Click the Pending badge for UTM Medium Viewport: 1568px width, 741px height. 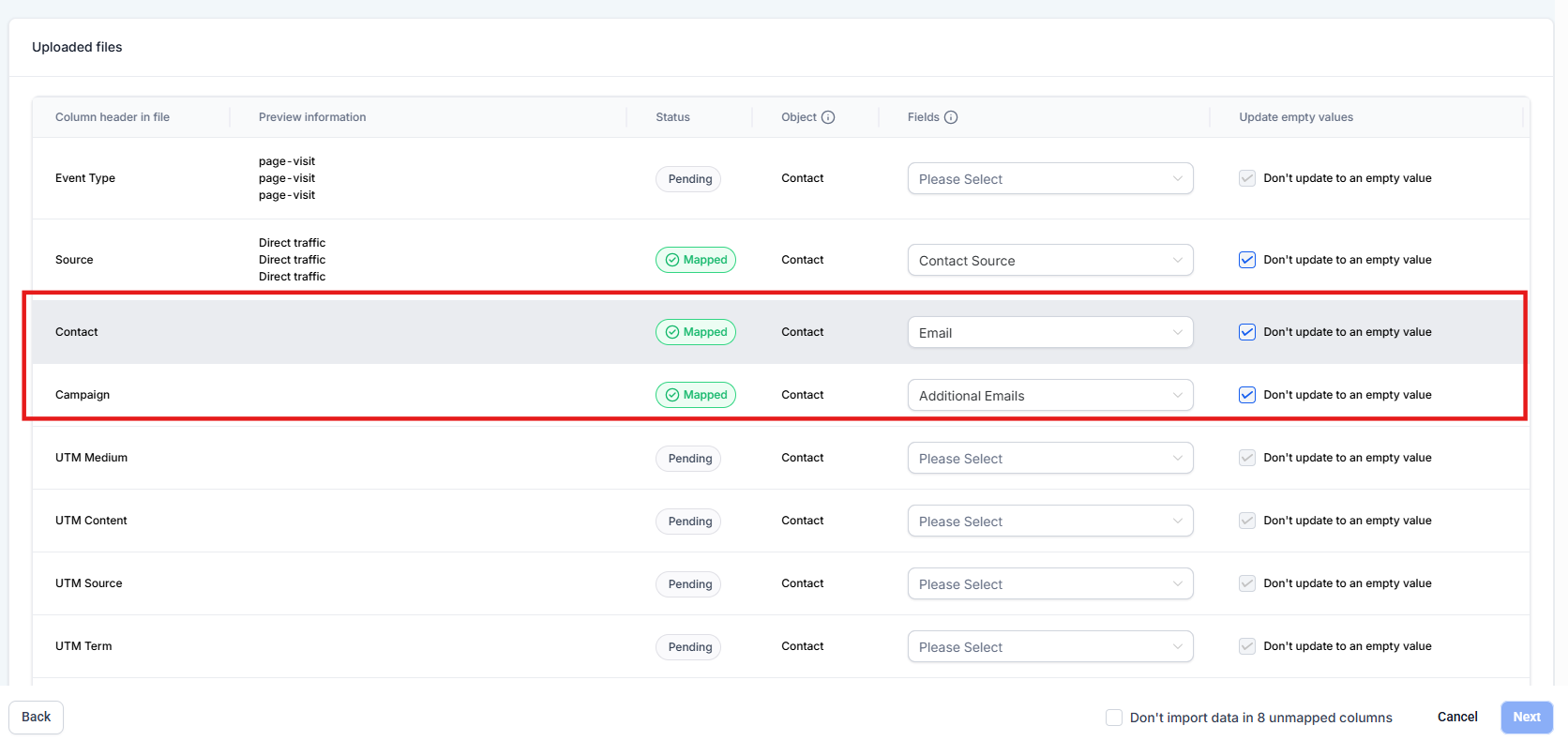coord(688,459)
